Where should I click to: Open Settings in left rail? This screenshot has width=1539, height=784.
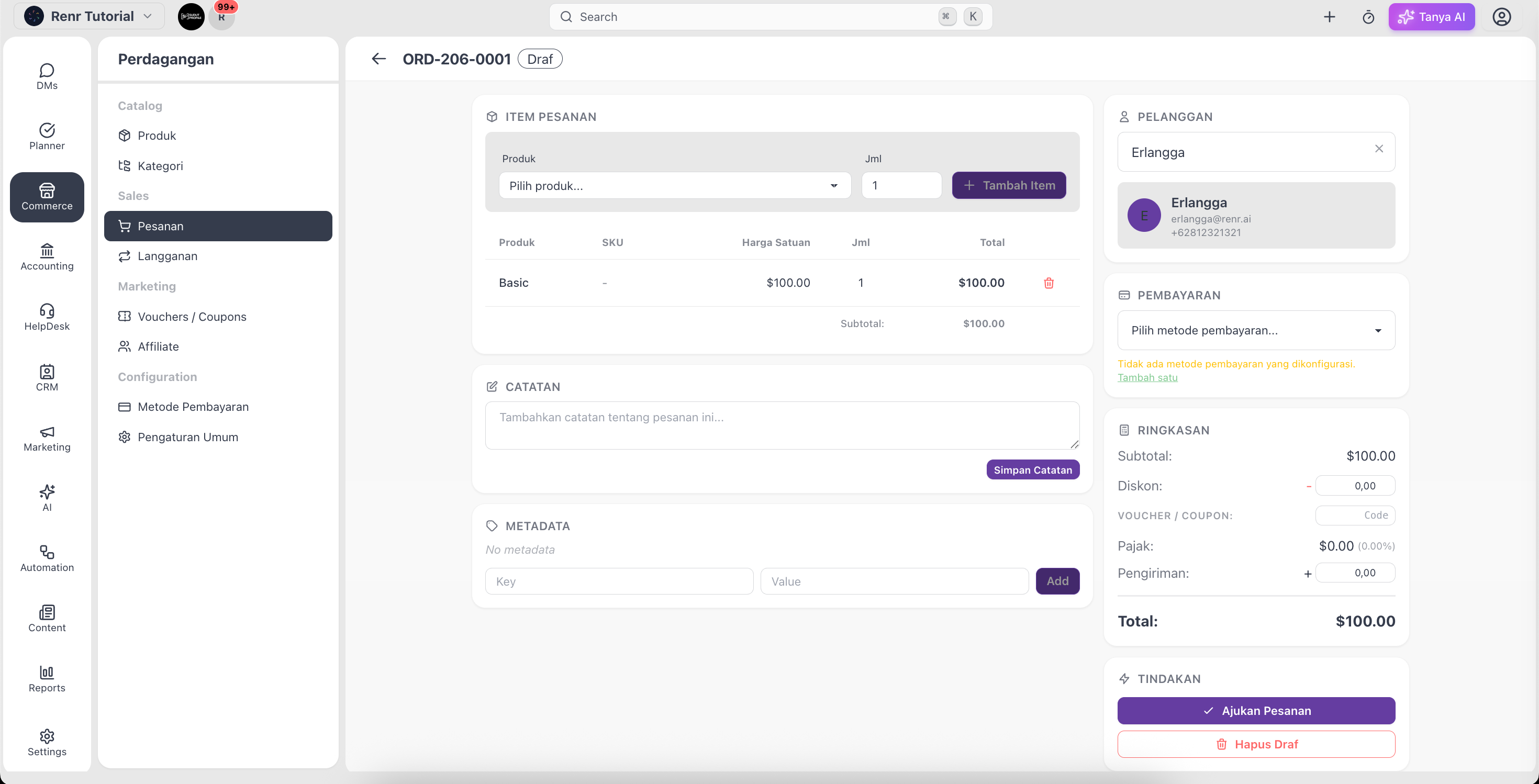tap(47, 742)
